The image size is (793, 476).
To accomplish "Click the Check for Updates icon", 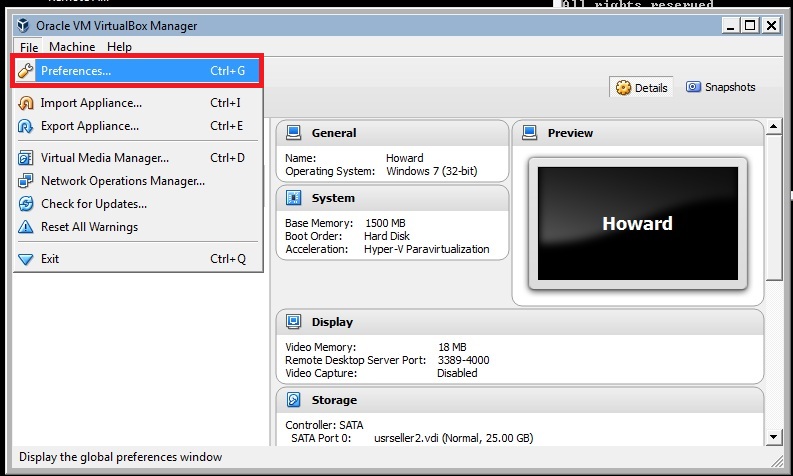I will [x=25, y=204].
